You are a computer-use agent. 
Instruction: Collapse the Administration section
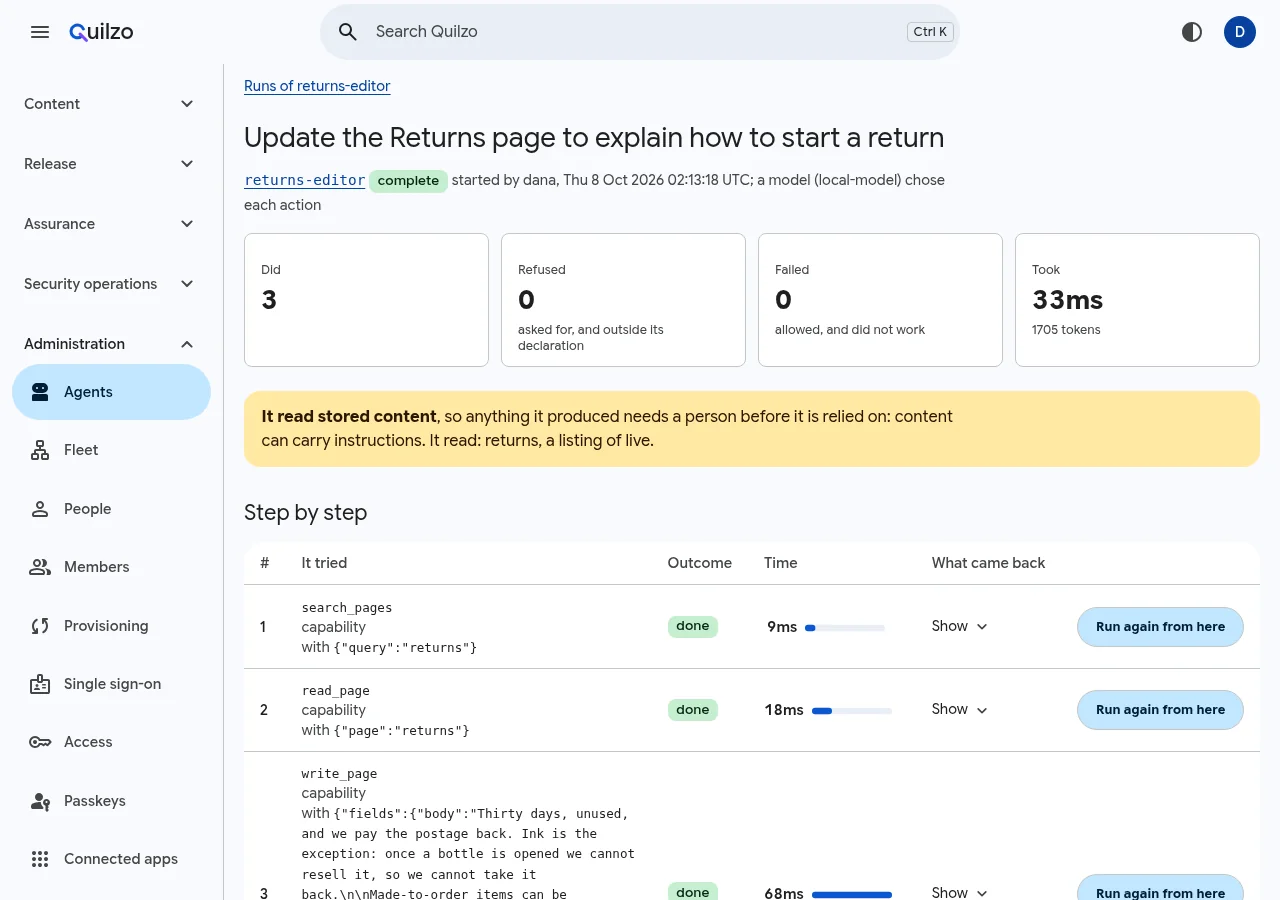[111, 344]
